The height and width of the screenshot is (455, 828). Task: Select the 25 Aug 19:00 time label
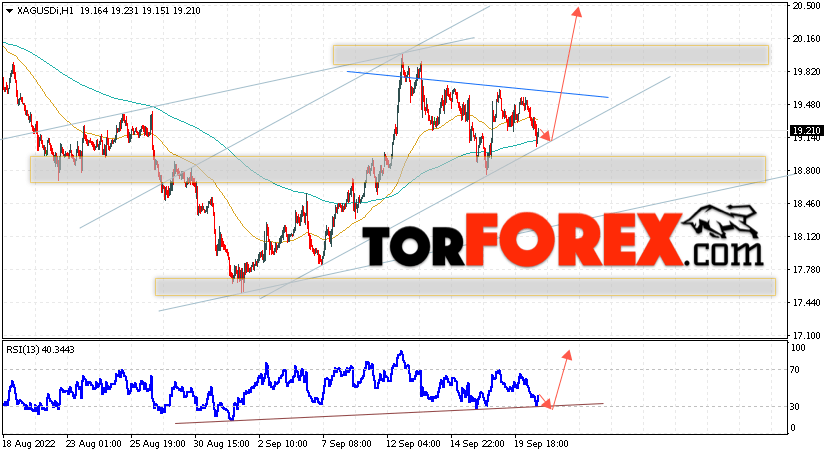(158, 444)
